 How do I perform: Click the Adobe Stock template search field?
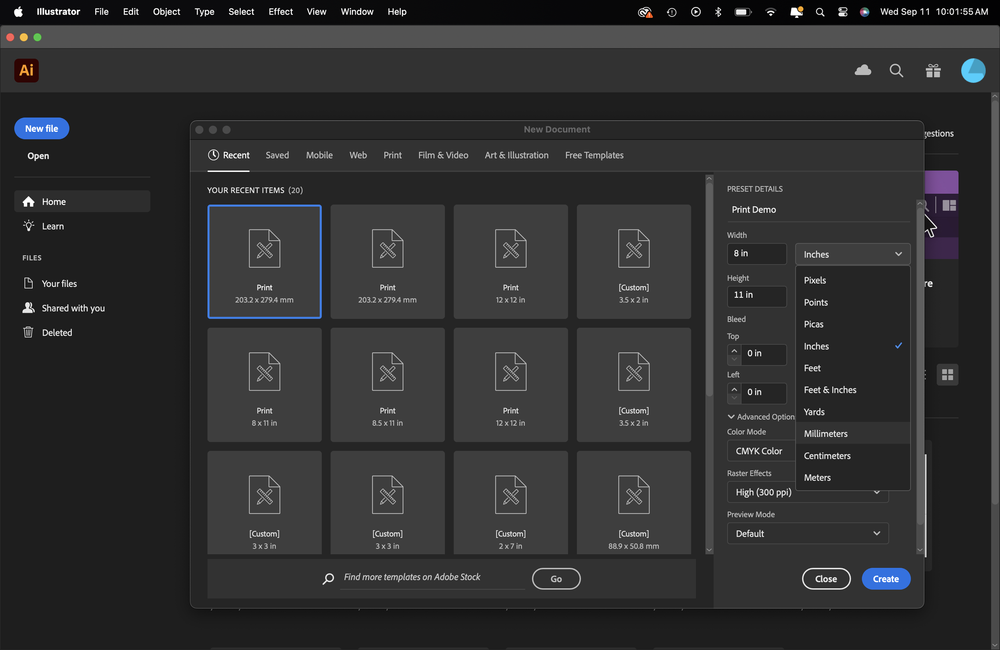click(x=432, y=577)
